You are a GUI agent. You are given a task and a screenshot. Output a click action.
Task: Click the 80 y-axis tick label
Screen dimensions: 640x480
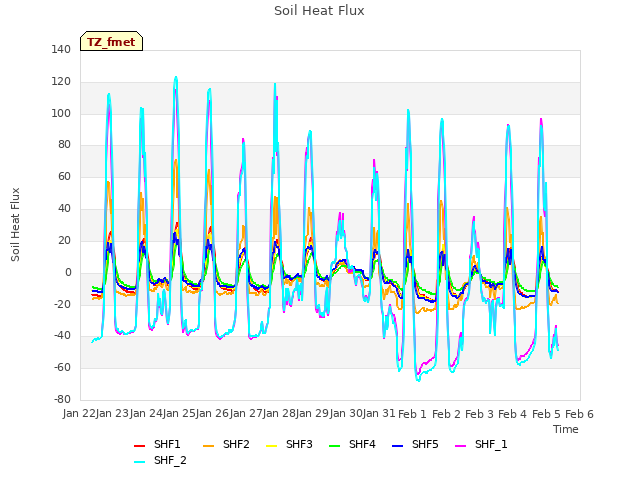click(64, 144)
